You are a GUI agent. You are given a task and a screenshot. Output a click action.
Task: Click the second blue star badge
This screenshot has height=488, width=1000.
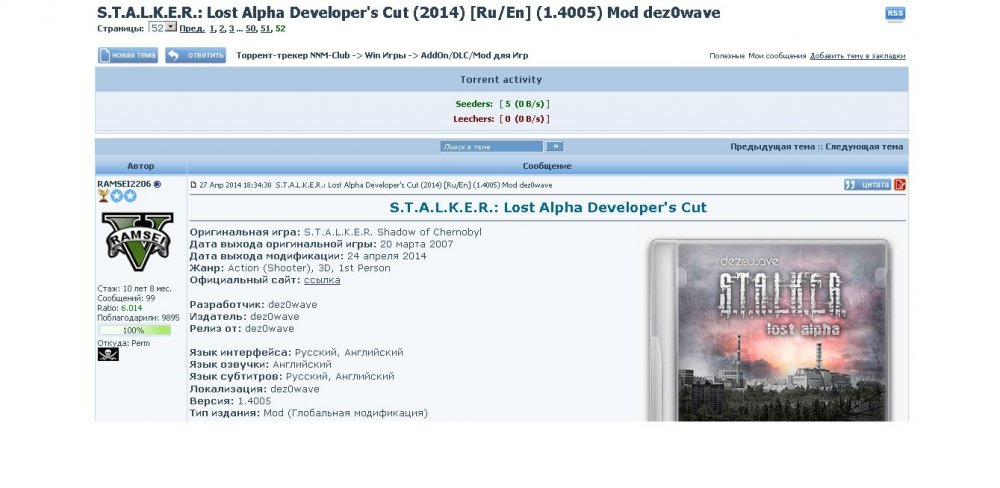(130, 196)
